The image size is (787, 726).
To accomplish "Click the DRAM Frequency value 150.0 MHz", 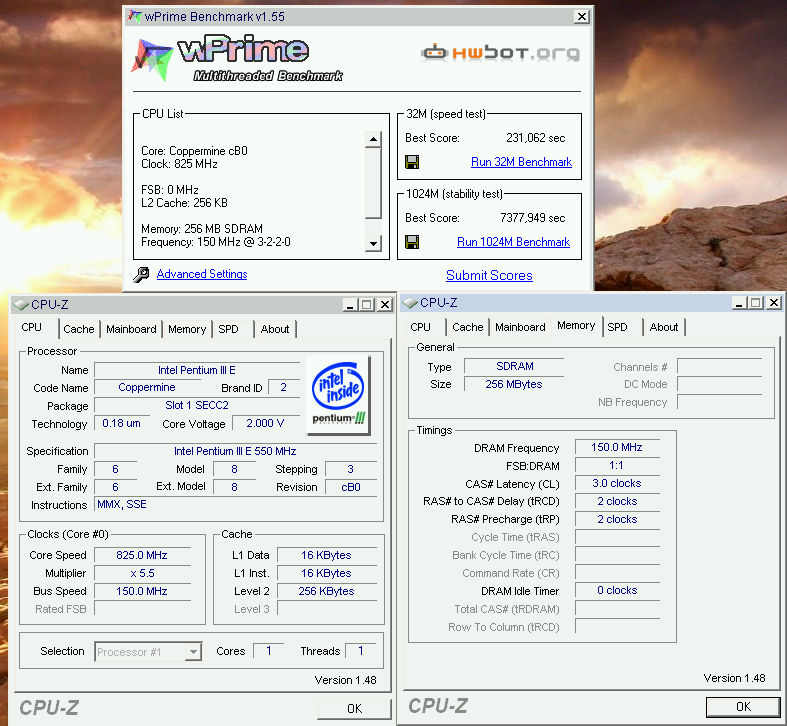I will pyautogui.click(x=617, y=447).
